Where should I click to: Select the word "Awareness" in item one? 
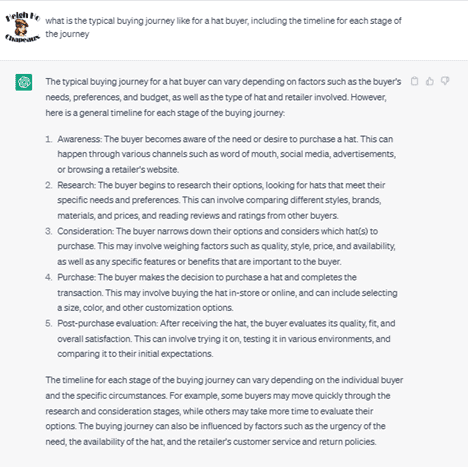point(78,139)
